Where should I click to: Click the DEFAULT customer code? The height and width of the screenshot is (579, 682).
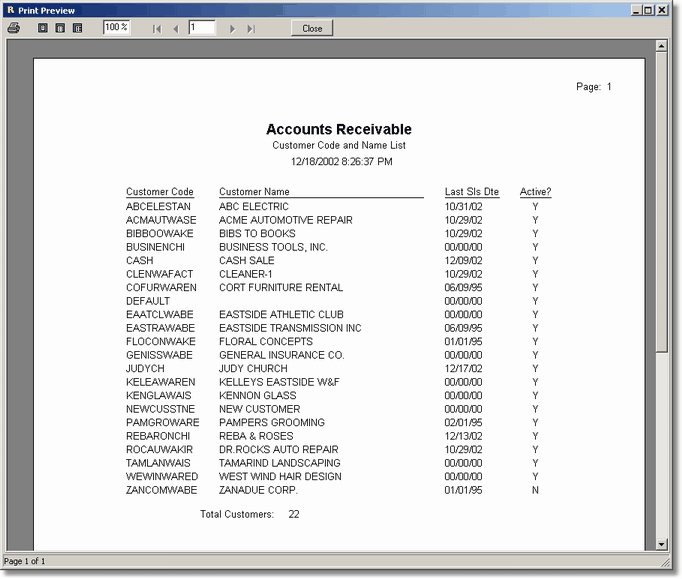click(x=148, y=301)
